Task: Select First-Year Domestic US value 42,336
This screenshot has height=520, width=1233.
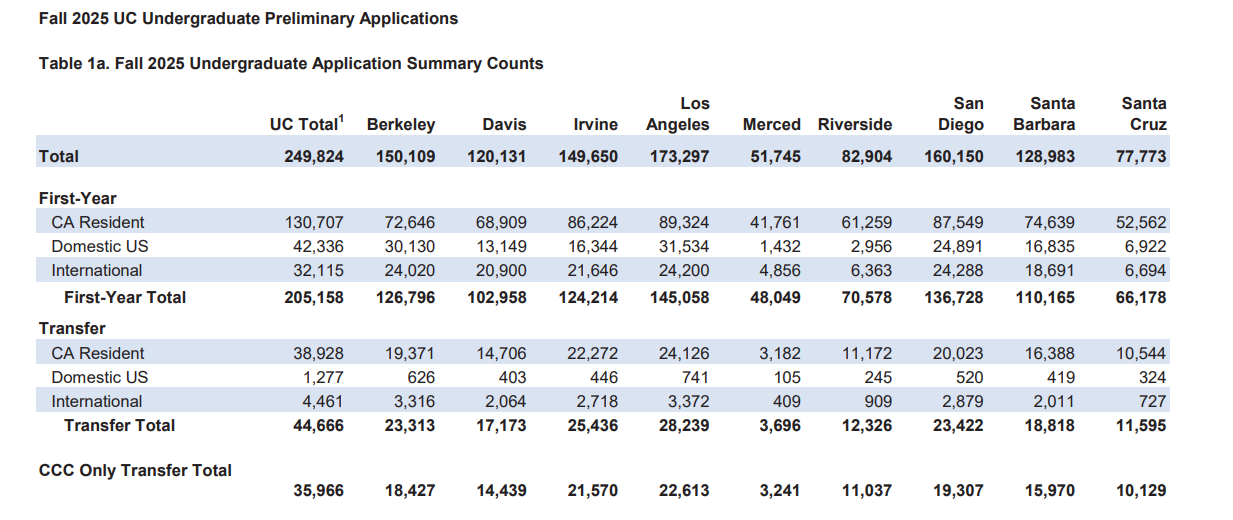Action: coord(319,247)
